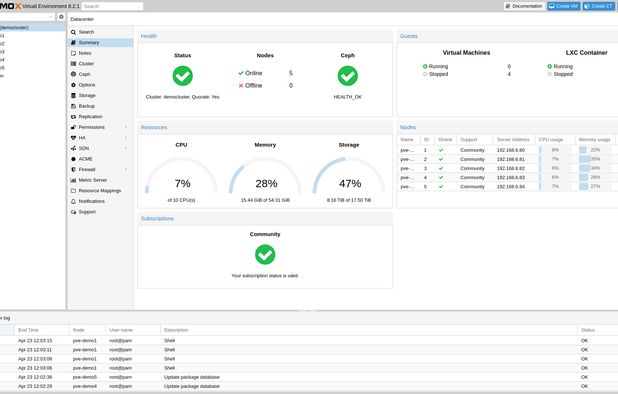Screen dimensions: 618x394
Task: Sort task log by End Time header
Action: coord(41,330)
